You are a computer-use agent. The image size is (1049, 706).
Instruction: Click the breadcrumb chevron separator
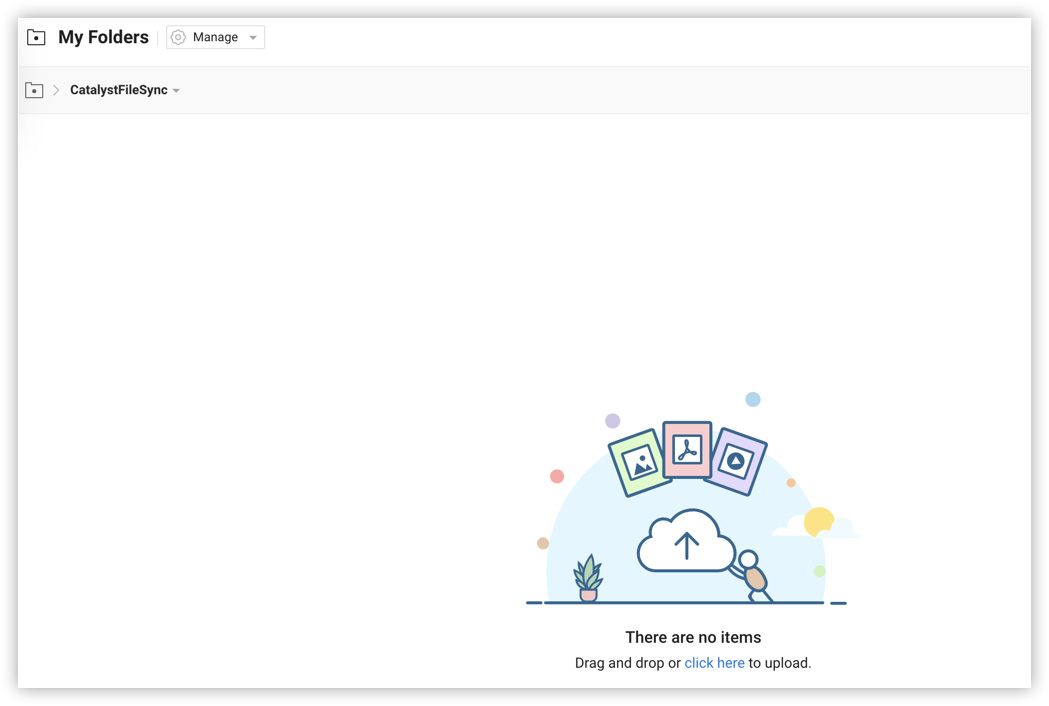pos(56,90)
